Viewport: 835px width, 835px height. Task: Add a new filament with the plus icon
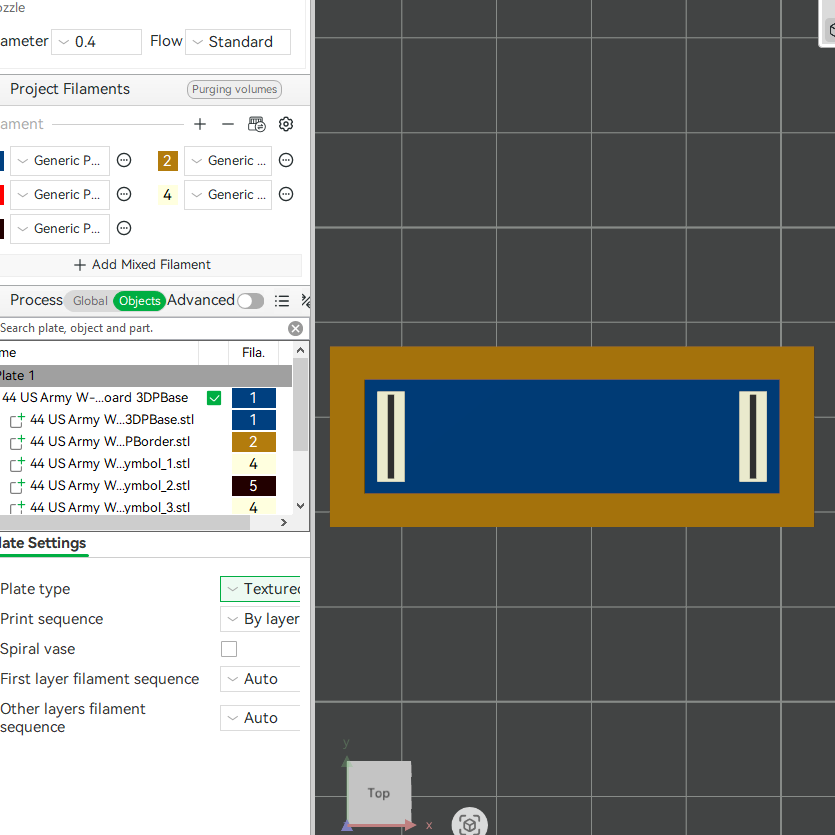click(200, 124)
